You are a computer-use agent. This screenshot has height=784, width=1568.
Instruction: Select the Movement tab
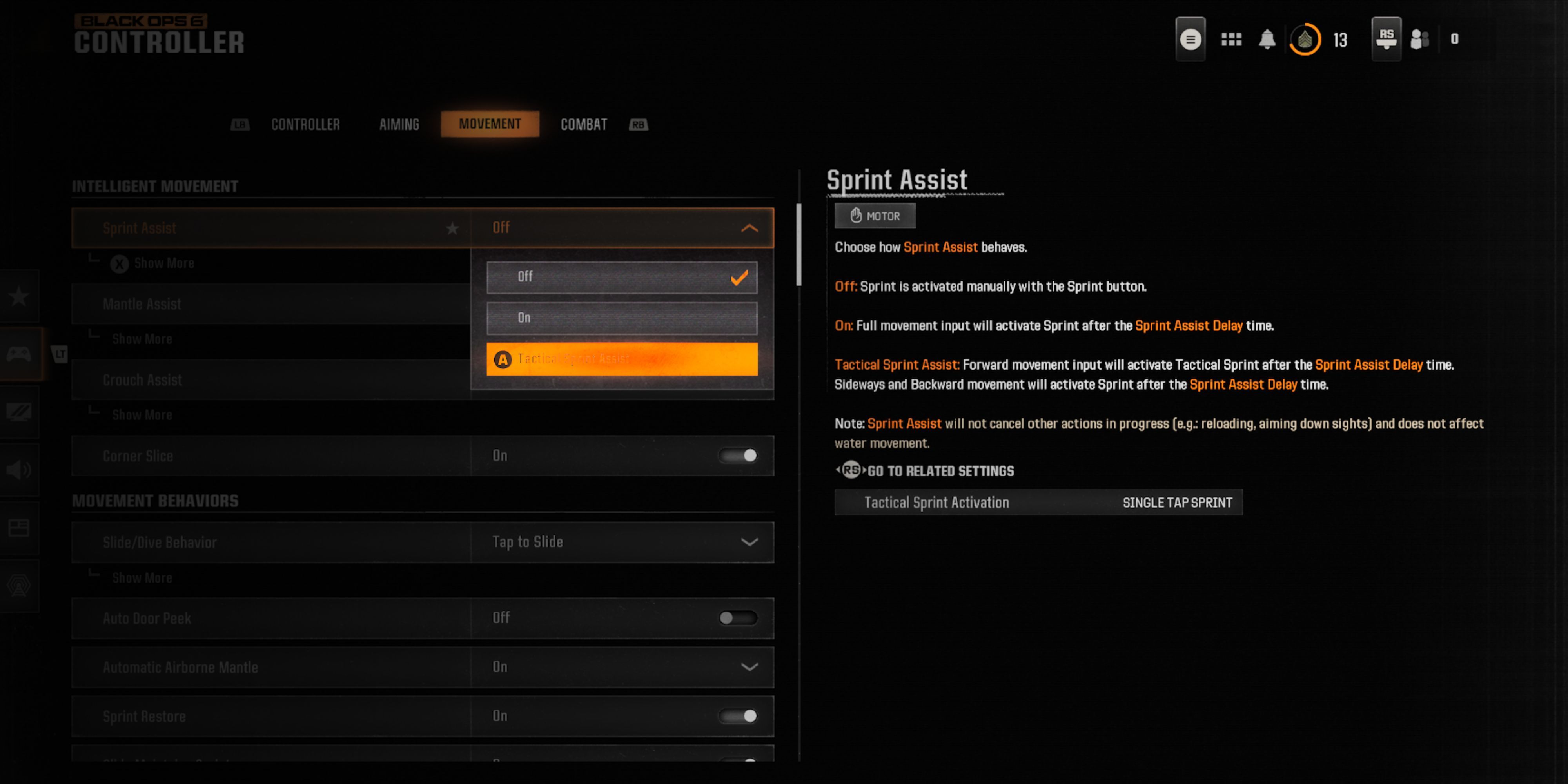(489, 124)
